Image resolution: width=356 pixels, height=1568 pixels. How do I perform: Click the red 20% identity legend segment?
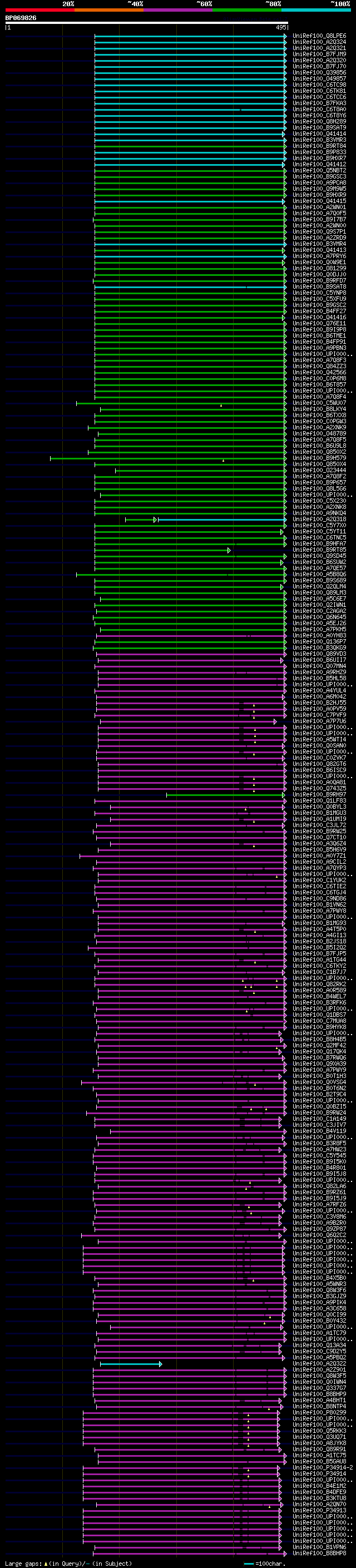(x=39, y=10)
